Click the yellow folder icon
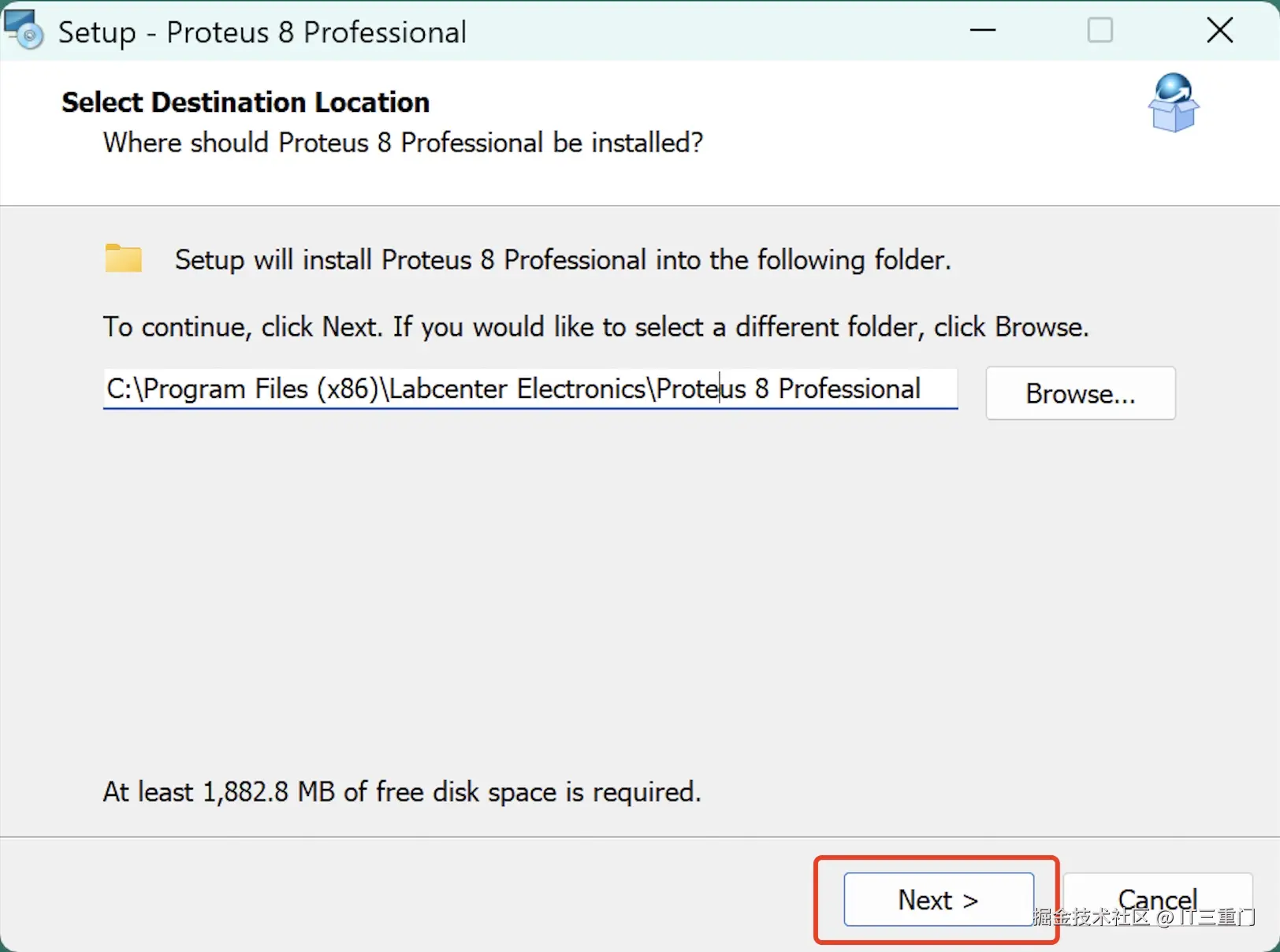Screen dimensions: 1280x952 tap(124, 258)
